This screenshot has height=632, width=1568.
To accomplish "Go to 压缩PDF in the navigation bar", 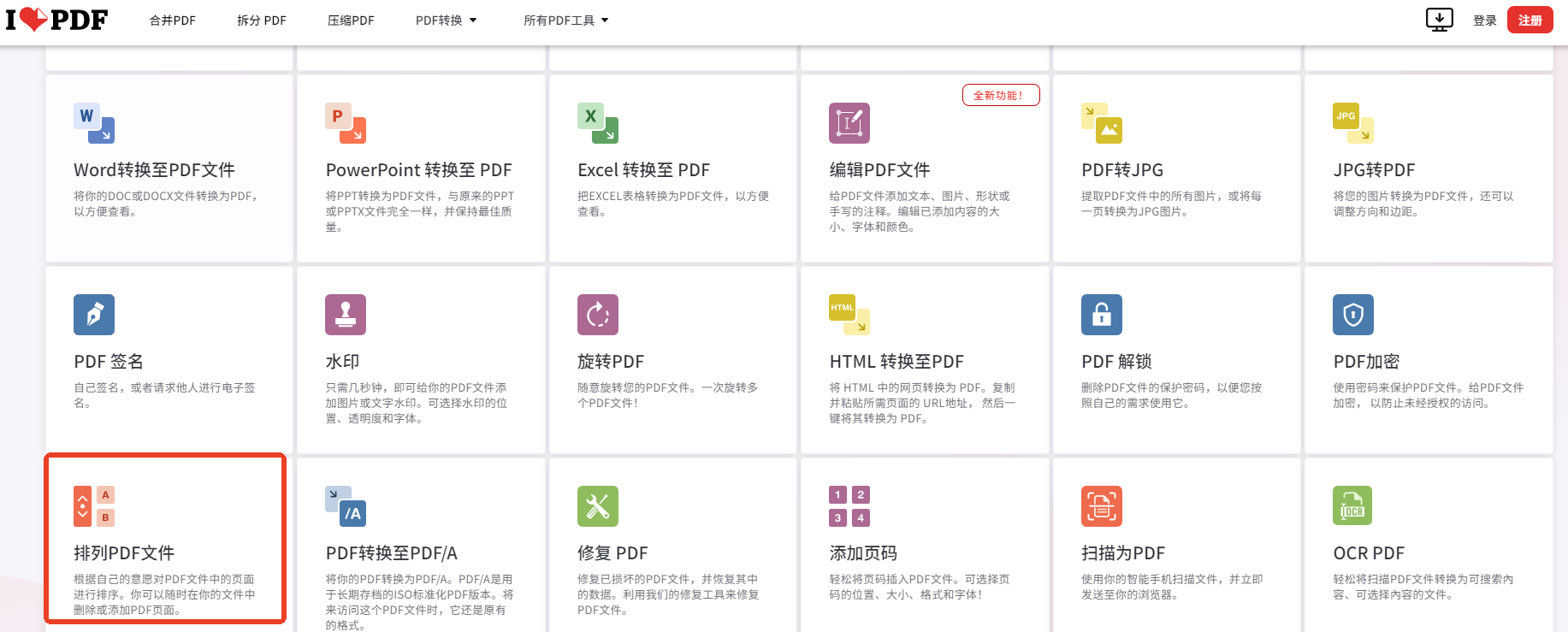I will 351,21.
